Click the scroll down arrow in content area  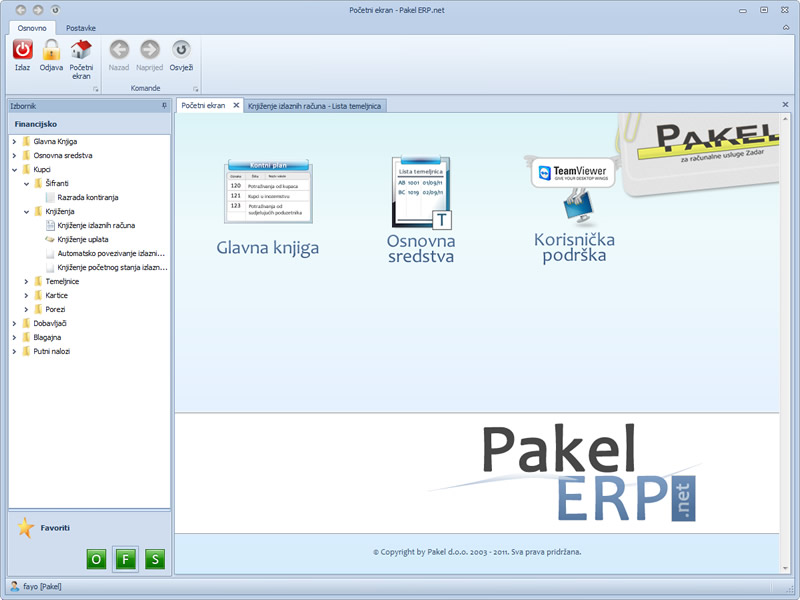(785, 569)
